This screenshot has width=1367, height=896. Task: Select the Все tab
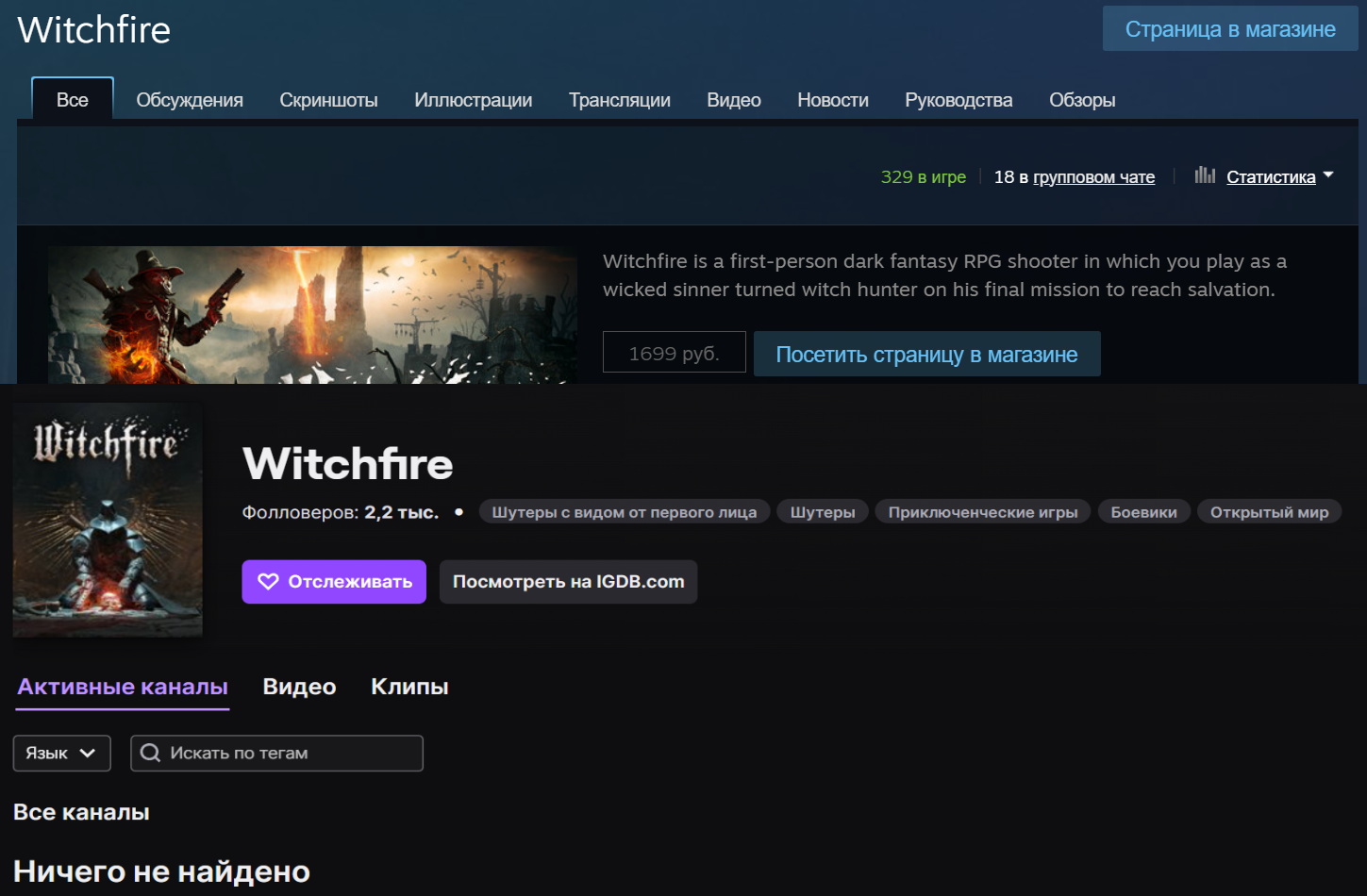point(73,100)
